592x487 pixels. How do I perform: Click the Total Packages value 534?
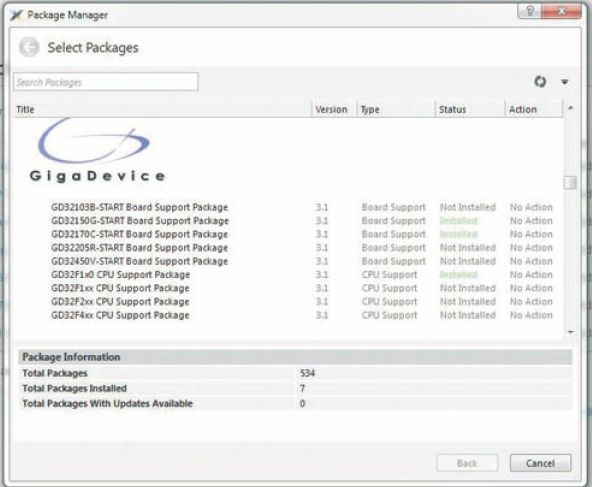click(307, 373)
